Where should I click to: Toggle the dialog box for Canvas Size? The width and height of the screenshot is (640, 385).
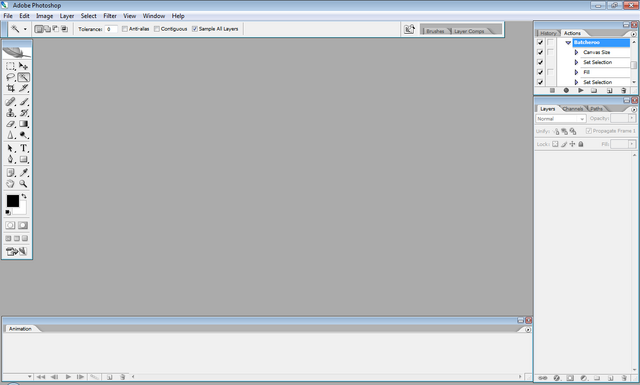pos(550,52)
